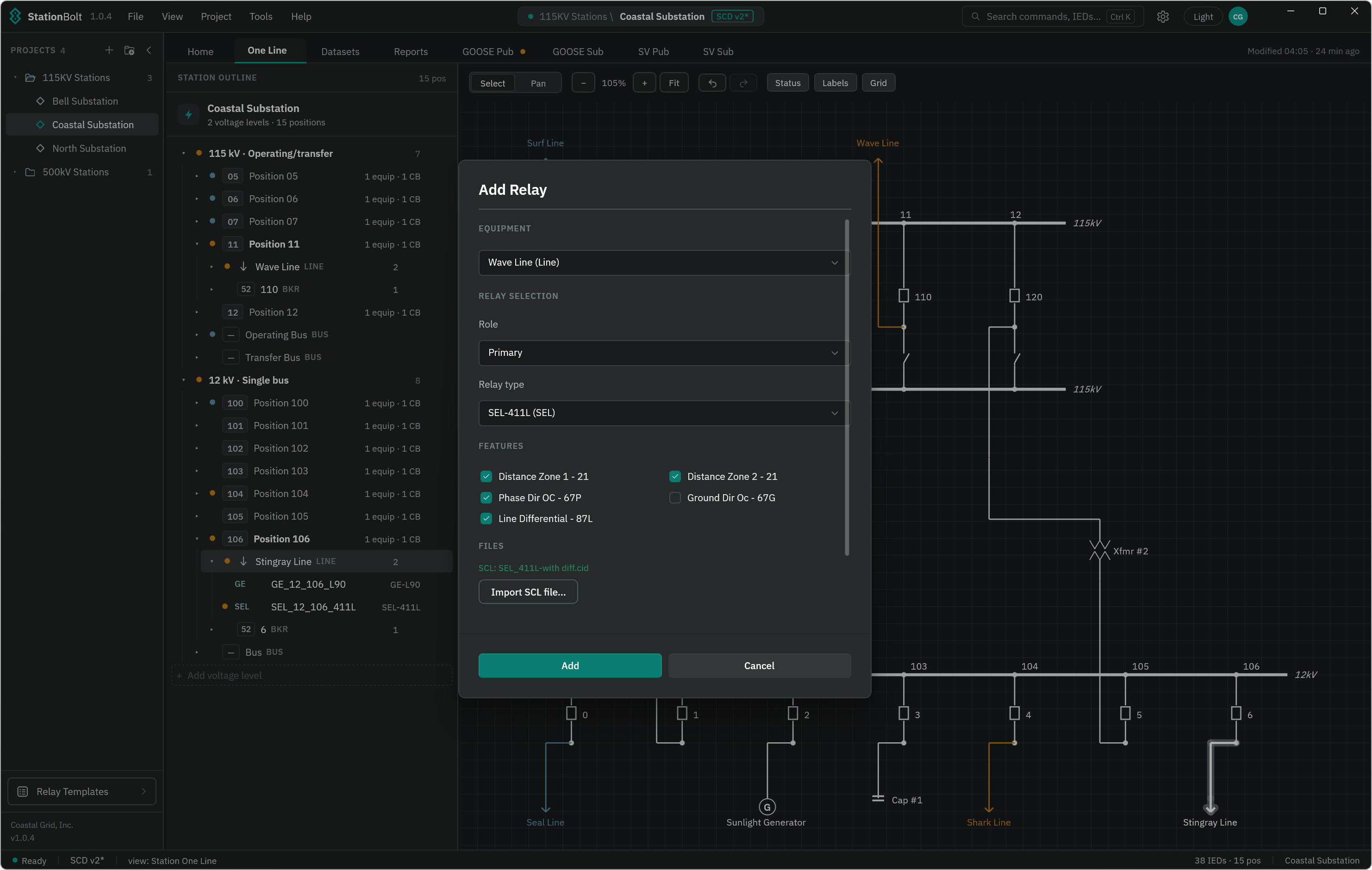Uncheck Line Differential - 87L feature
The height and width of the screenshot is (870, 1372).
pyautogui.click(x=486, y=518)
